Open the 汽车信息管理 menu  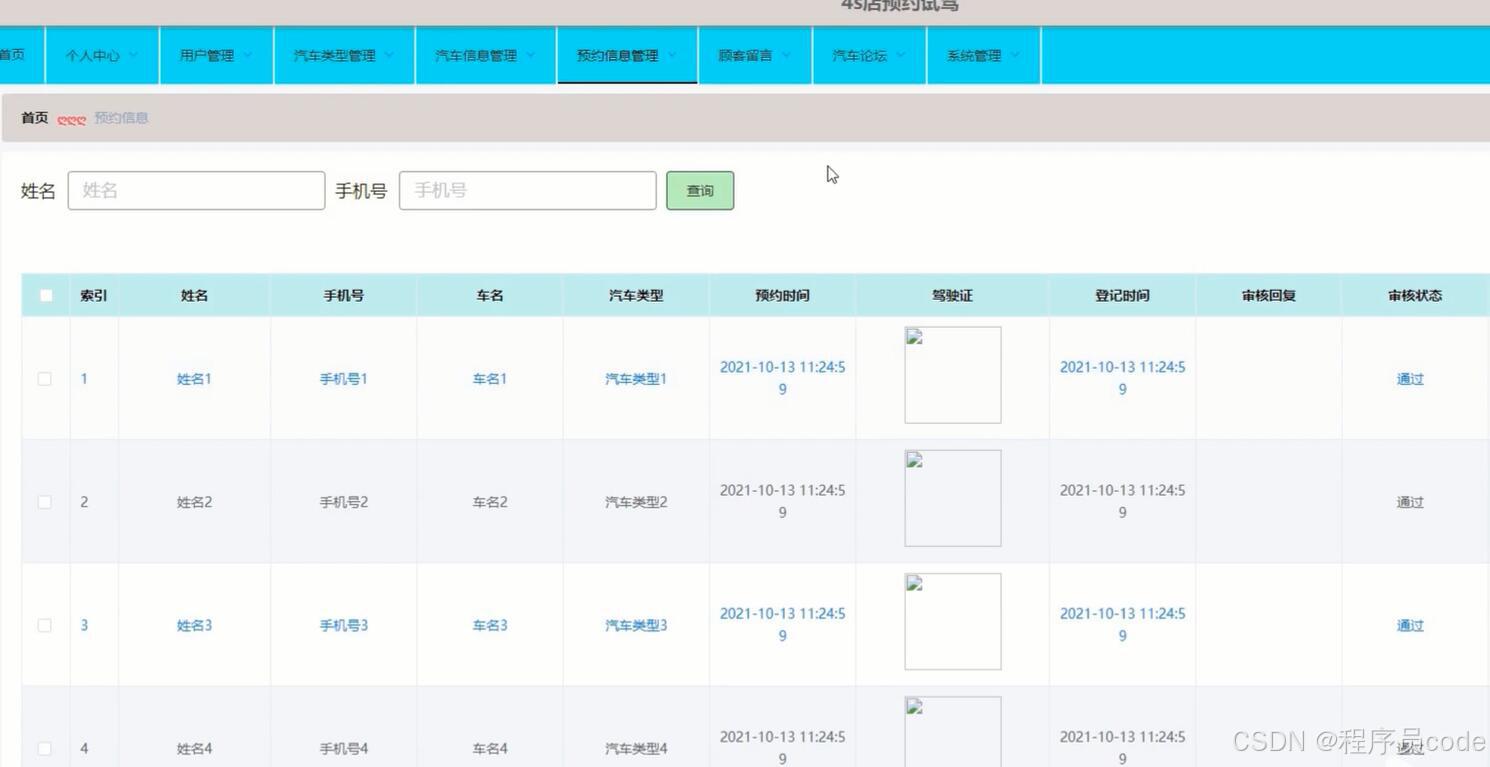(477, 55)
